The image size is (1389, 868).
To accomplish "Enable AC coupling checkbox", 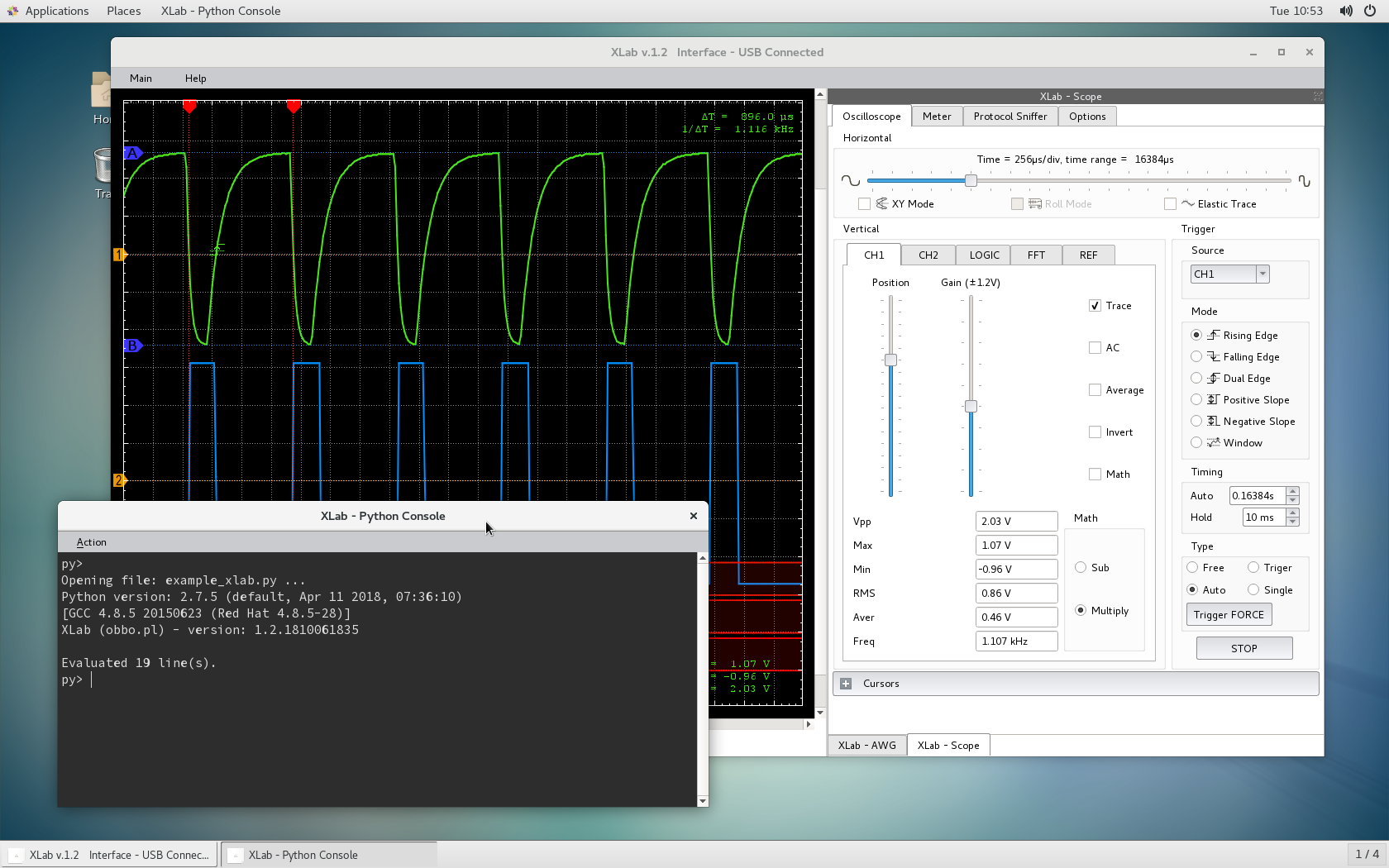I will pos(1095,348).
